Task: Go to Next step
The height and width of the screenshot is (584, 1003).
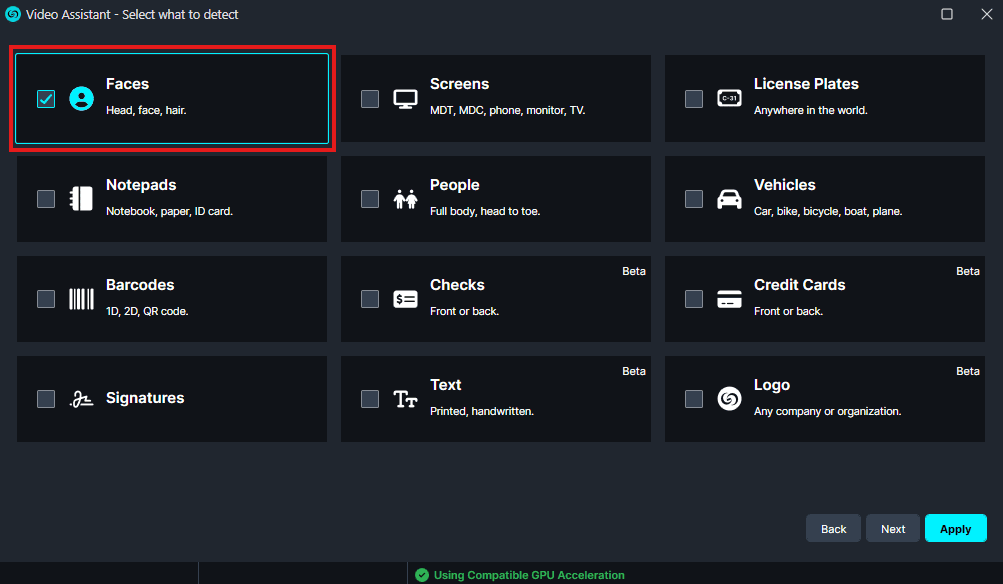Action: tap(893, 529)
